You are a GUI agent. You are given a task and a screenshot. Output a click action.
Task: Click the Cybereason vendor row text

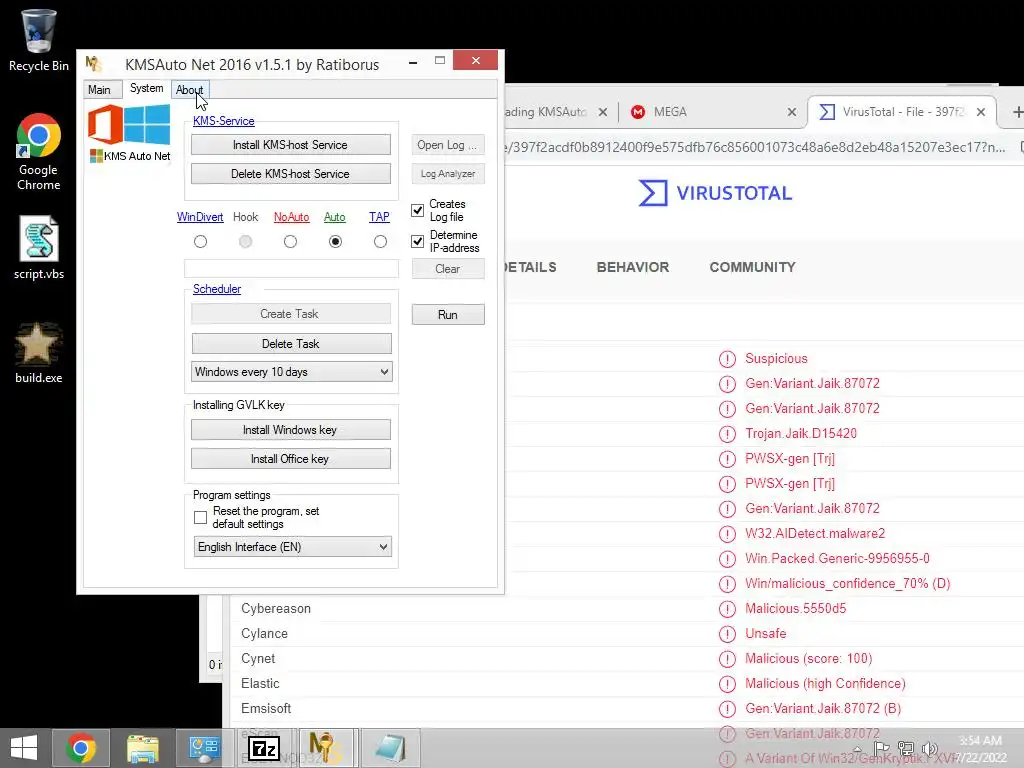click(276, 609)
